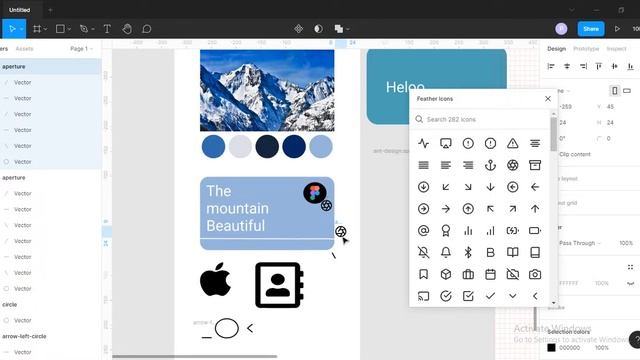This screenshot has height=360, width=640.
Task: Insert the arrow-left-circle Feather icon
Action: [x=513, y=187]
